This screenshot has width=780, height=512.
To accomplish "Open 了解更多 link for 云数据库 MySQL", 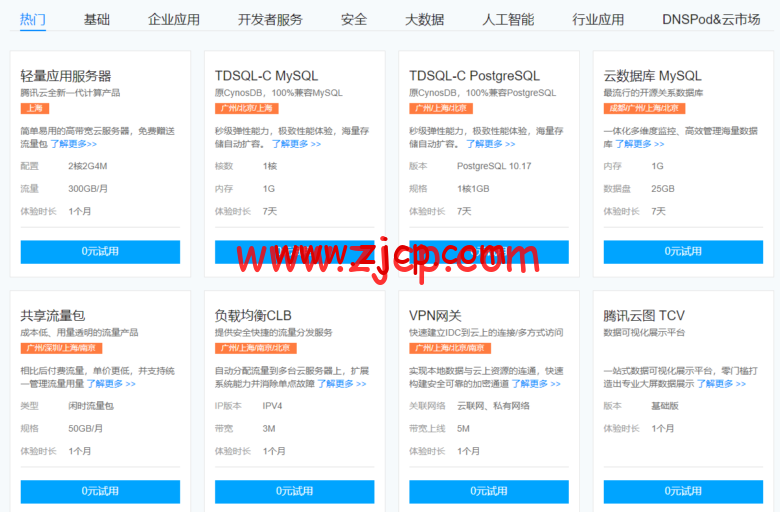I will pyautogui.click(x=640, y=144).
